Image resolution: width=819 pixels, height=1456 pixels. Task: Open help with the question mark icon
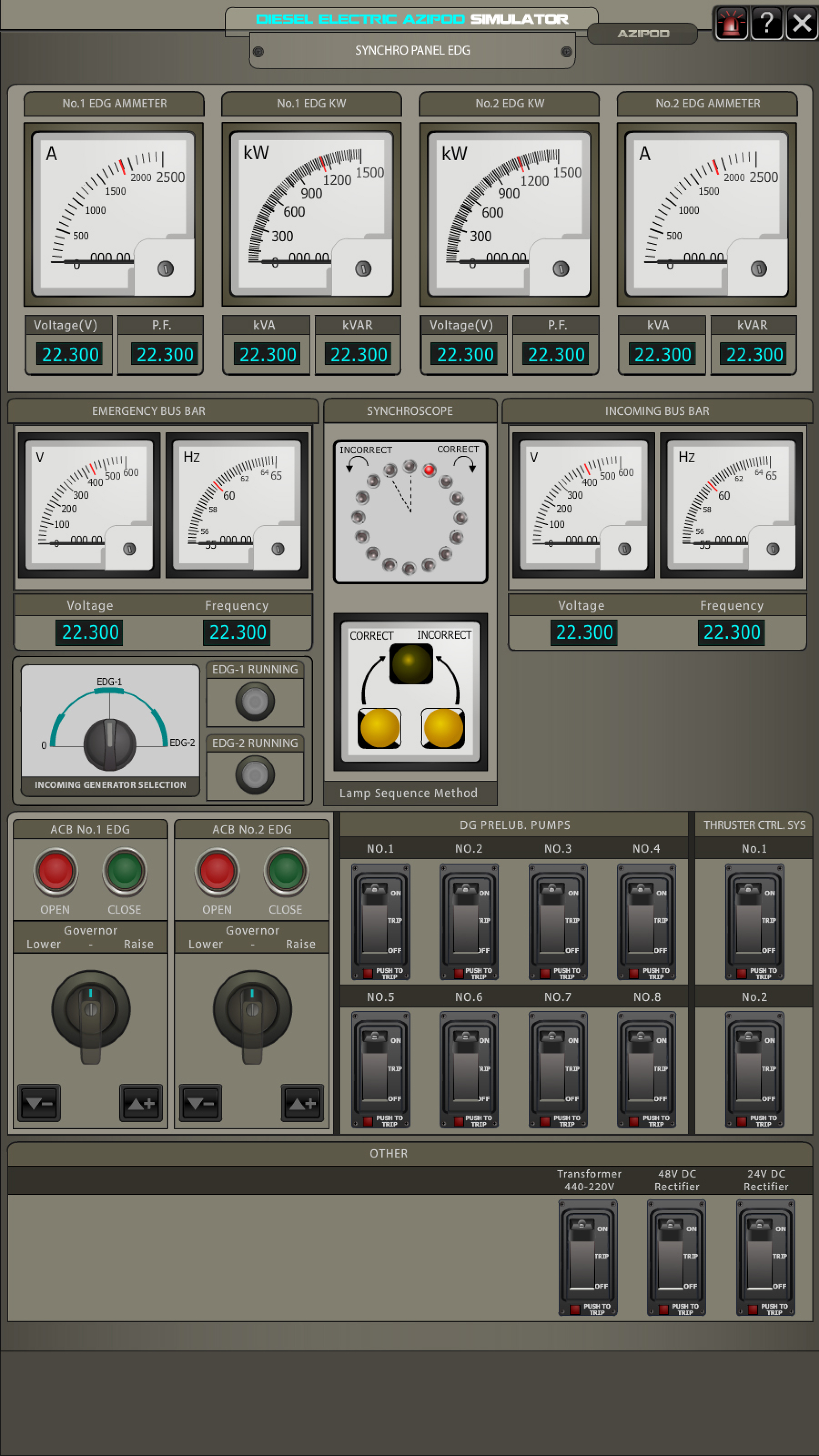[767, 23]
